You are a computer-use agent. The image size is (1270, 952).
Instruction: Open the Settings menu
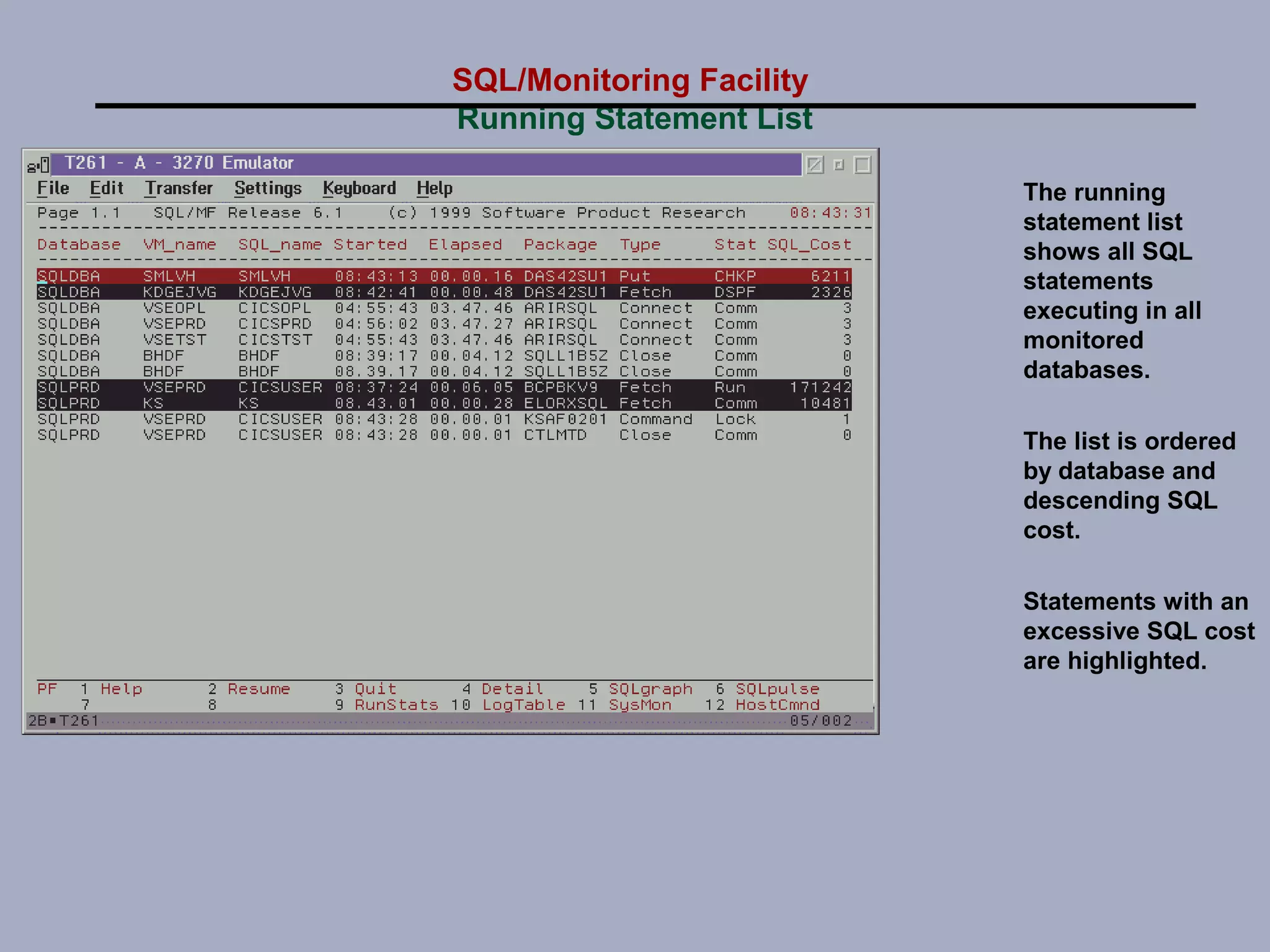pos(268,188)
